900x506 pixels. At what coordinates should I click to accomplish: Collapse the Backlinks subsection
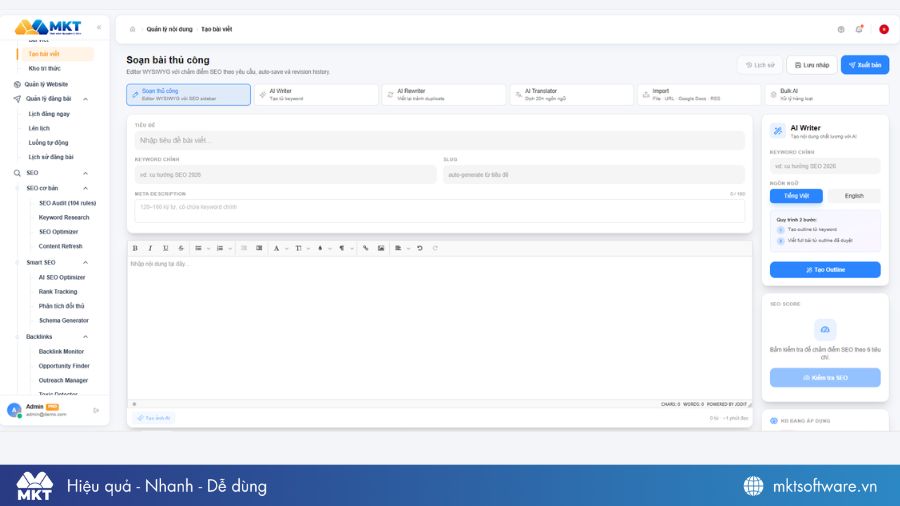pyautogui.click(x=86, y=337)
